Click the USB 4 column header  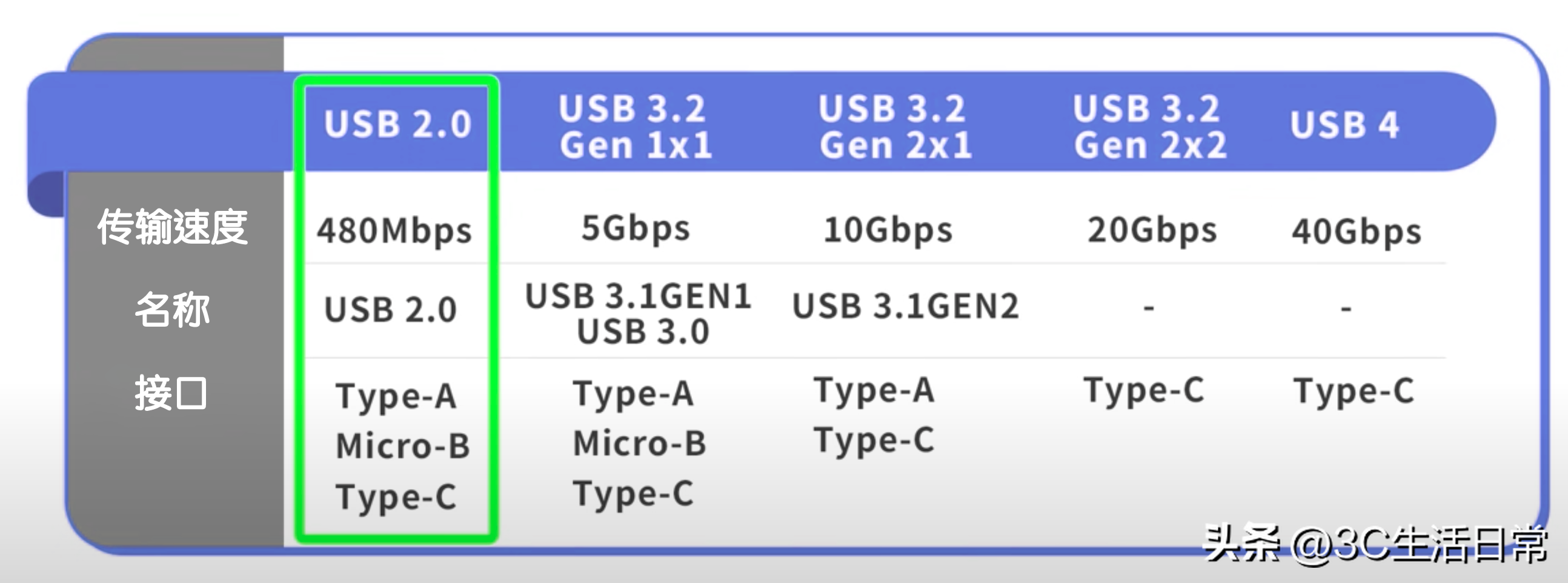1344,125
